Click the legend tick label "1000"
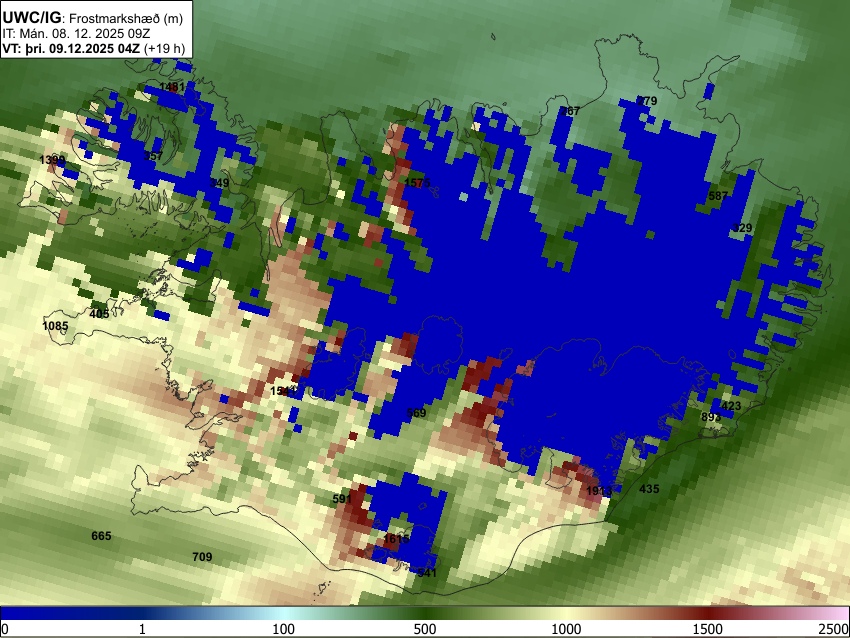 click(x=566, y=629)
